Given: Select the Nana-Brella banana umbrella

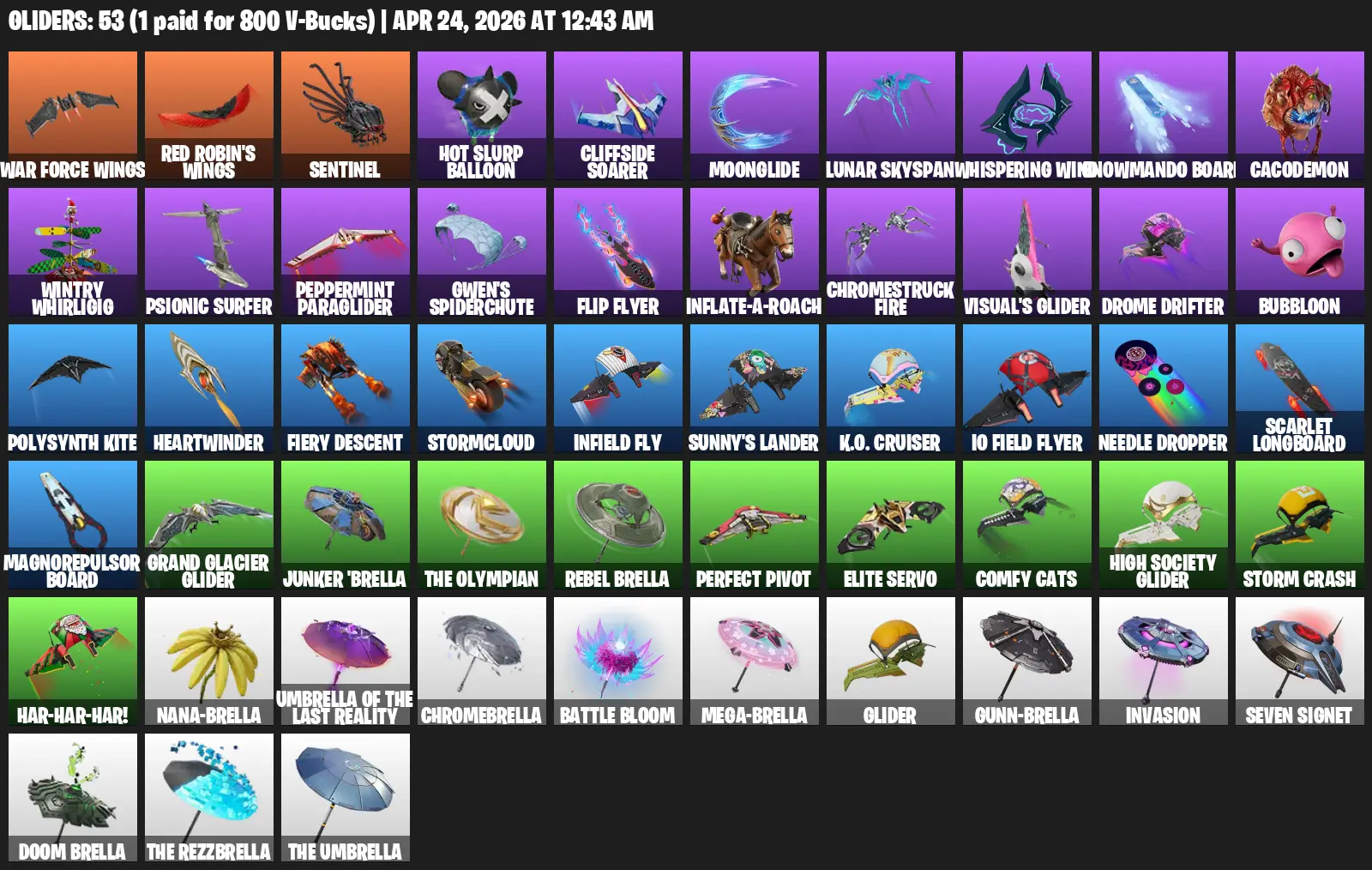Looking at the screenshot, I should click(209, 662).
